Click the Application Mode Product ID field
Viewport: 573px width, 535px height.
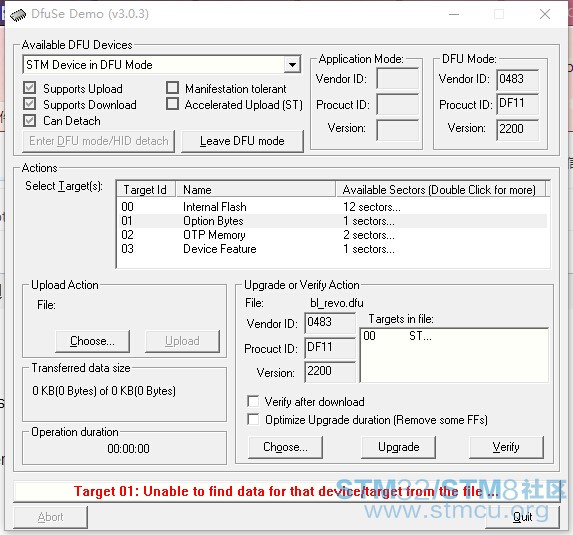click(x=398, y=104)
